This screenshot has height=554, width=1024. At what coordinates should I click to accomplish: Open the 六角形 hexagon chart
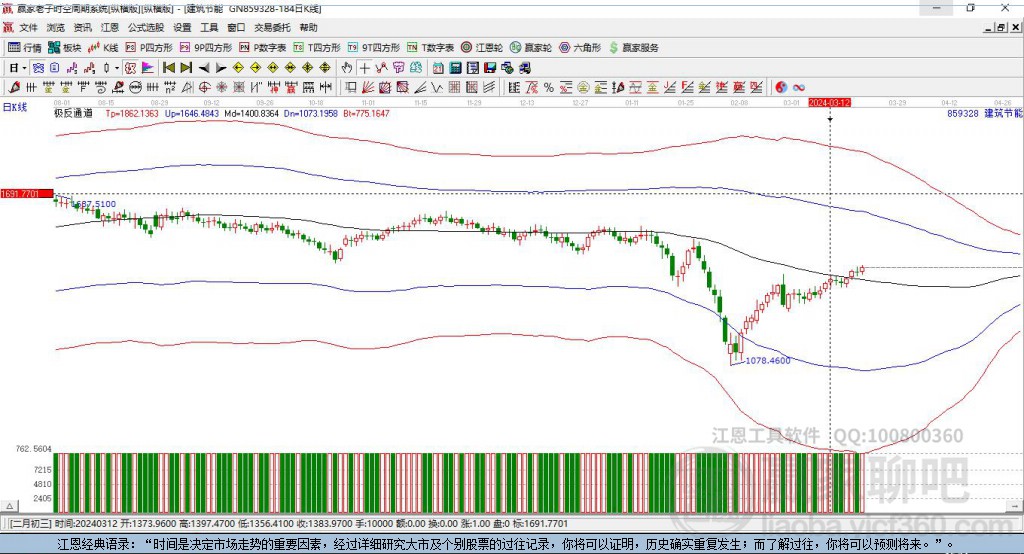click(x=580, y=48)
